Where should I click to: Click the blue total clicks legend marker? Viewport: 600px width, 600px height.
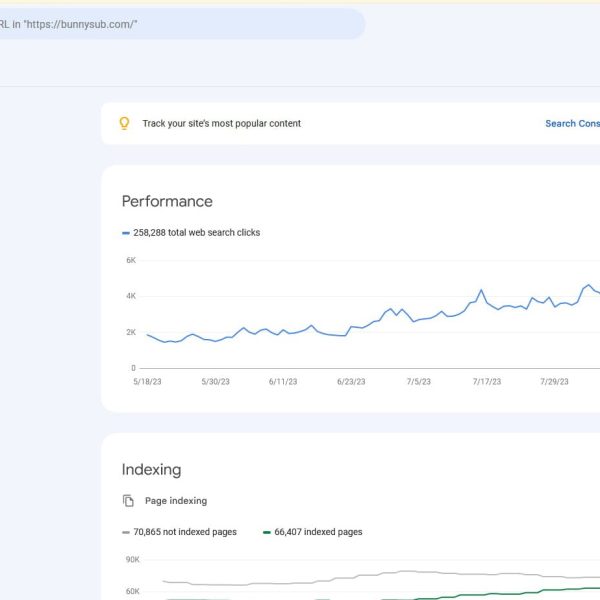coord(126,233)
